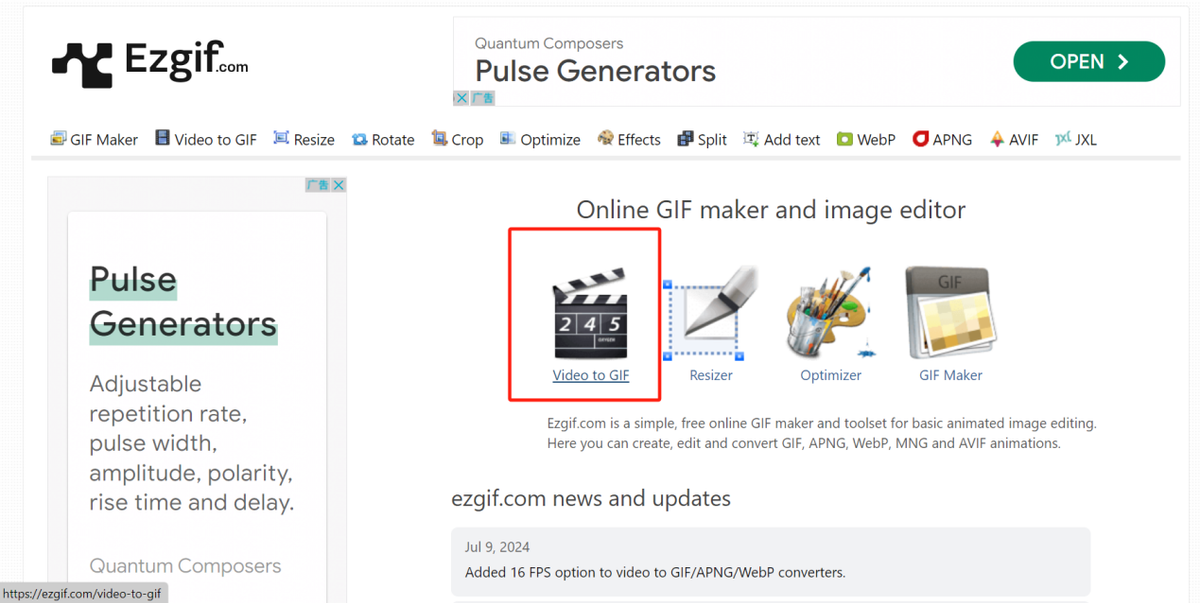The height and width of the screenshot is (603, 1200).
Task: Click the ad info icon on top banner
Action: coord(483,98)
